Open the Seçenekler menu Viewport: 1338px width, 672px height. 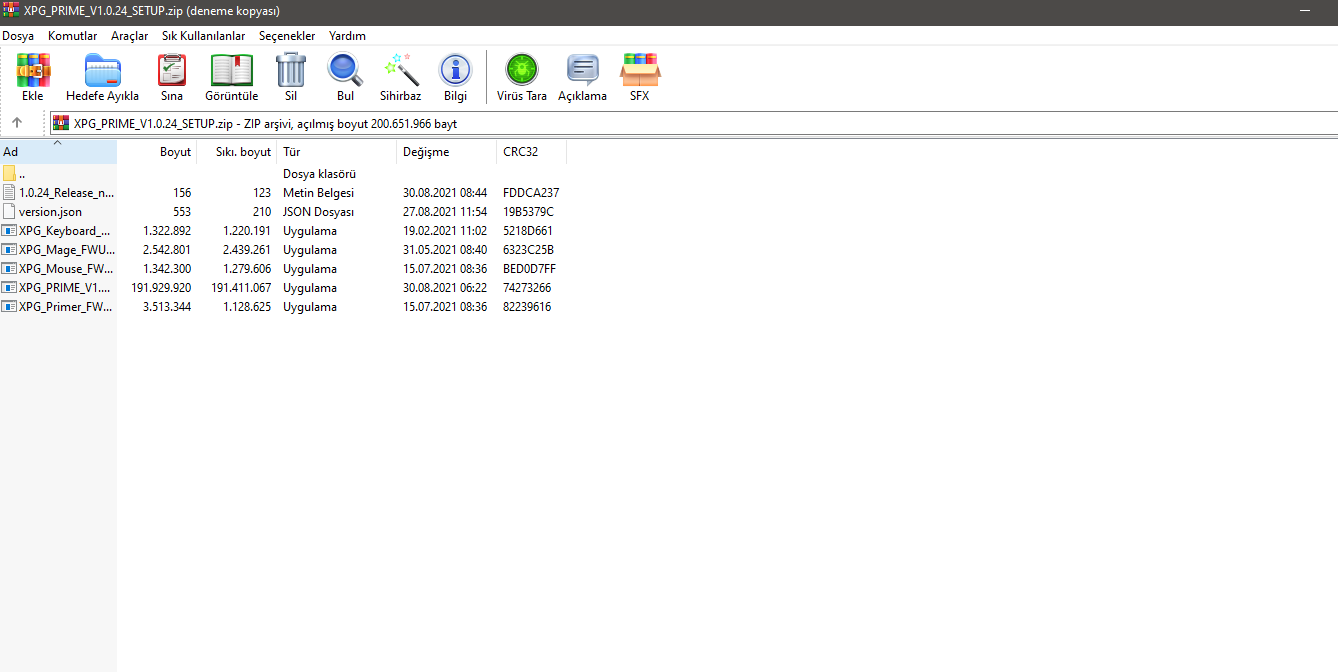click(287, 36)
